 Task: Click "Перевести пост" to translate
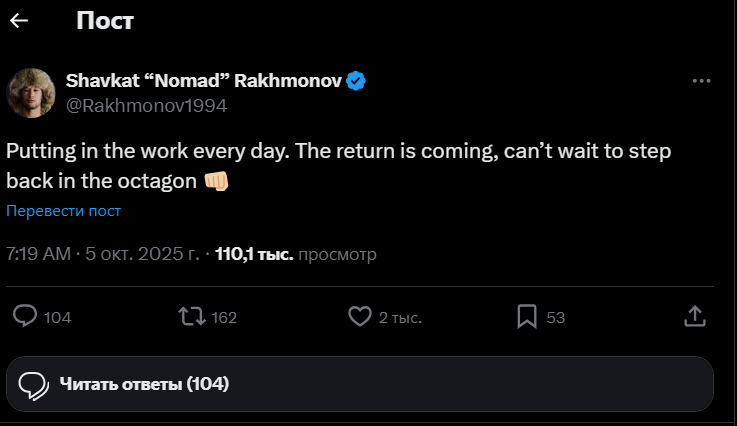click(x=63, y=211)
